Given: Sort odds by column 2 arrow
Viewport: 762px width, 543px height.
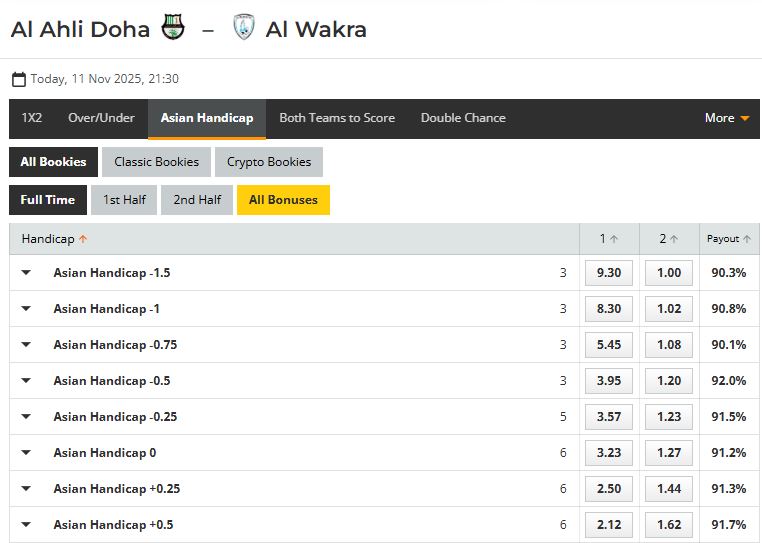Looking at the screenshot, I should tap(674, 239).
